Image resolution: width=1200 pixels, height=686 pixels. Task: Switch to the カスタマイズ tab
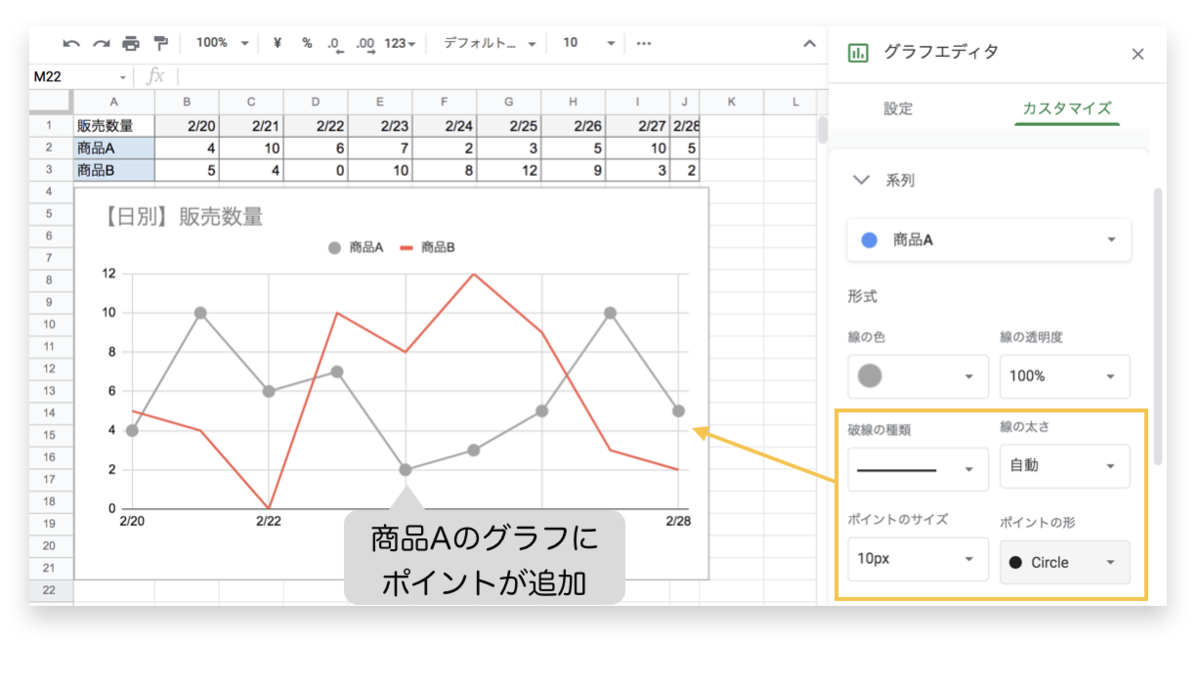click(1067, 109)
